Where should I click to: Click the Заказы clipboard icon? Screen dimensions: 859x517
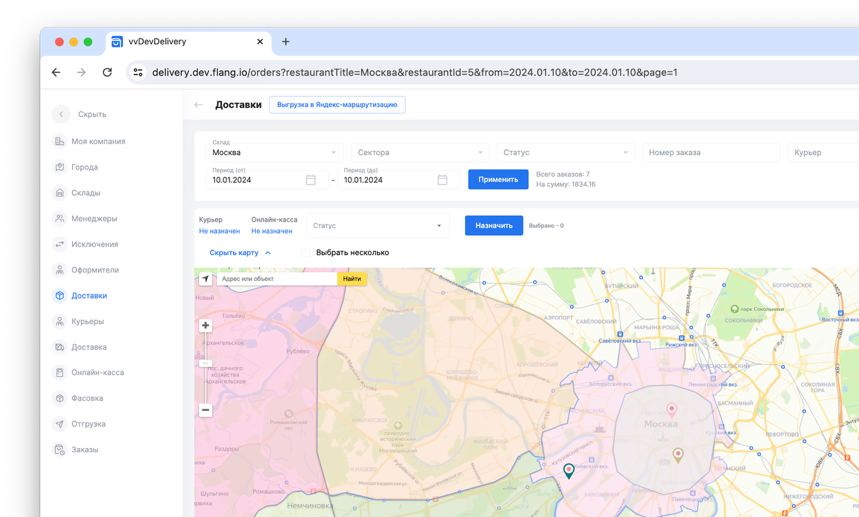[x=60, y=450]
